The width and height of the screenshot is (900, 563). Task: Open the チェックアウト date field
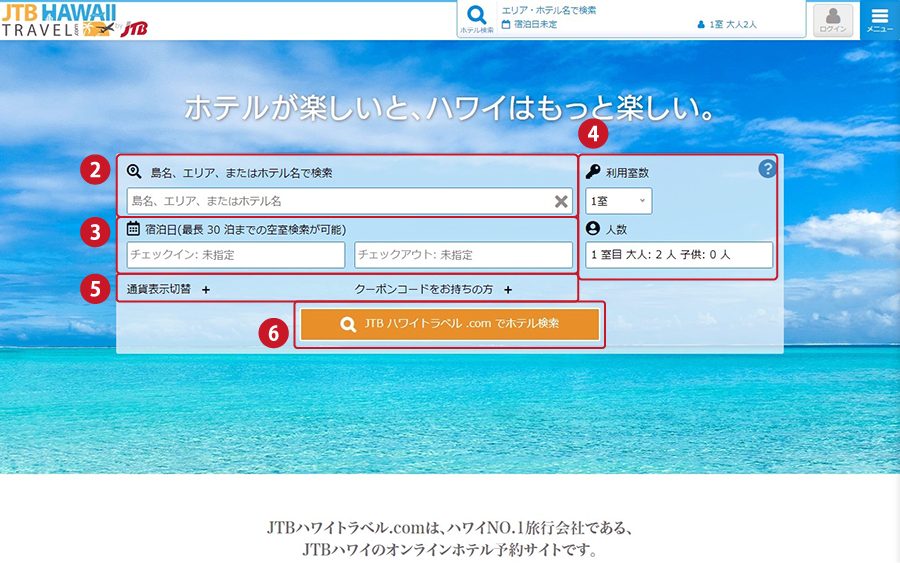(x=464, y=255)
